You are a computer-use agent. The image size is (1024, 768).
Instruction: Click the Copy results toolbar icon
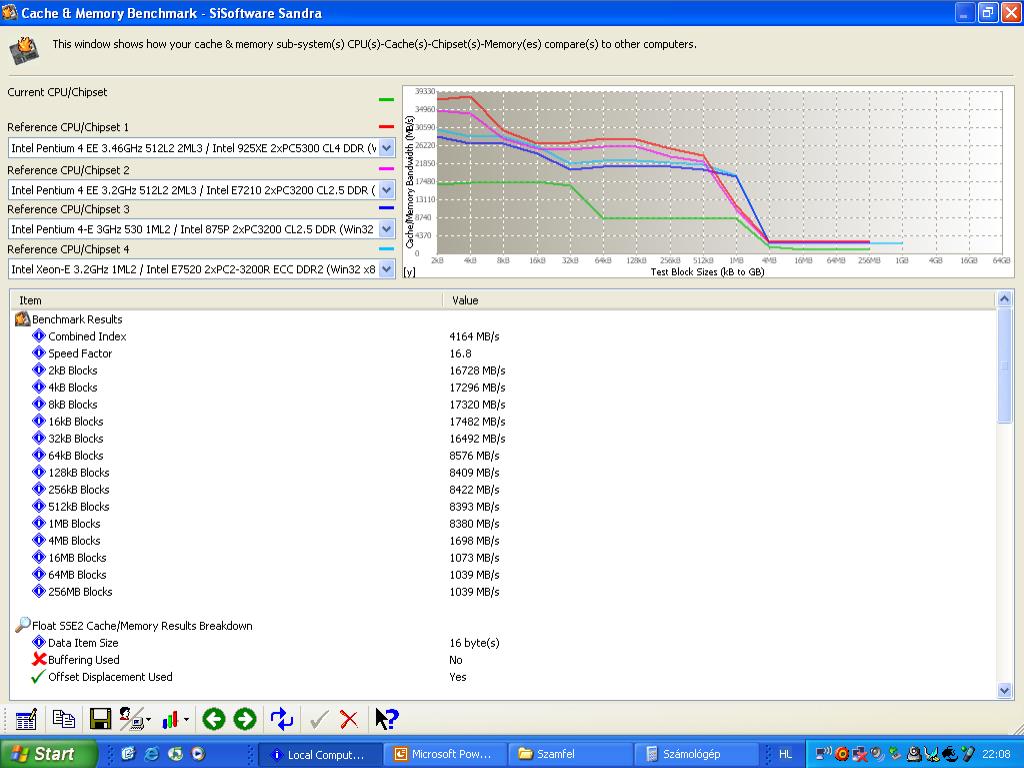tap(63, 719)
